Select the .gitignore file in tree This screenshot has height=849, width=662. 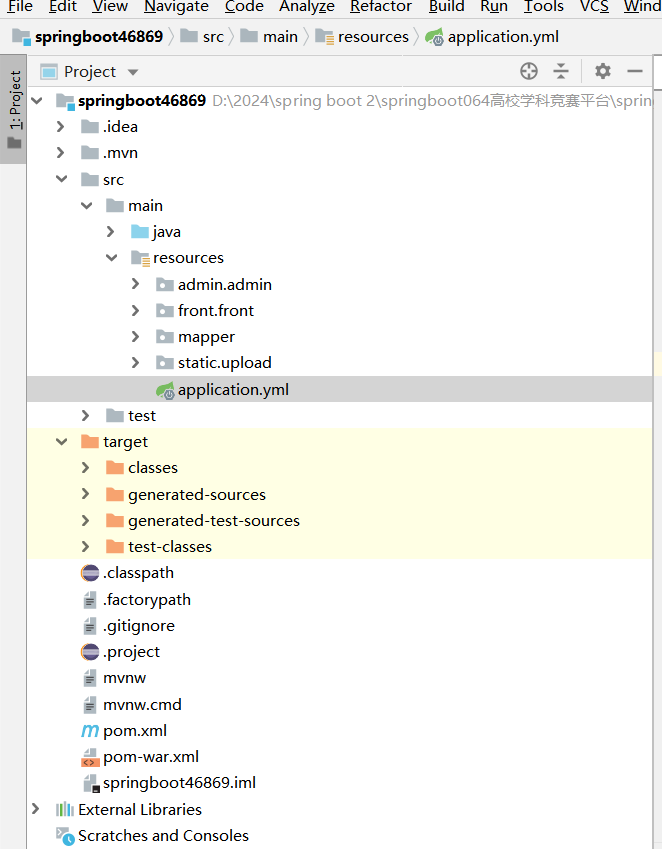tap(138, 626)
